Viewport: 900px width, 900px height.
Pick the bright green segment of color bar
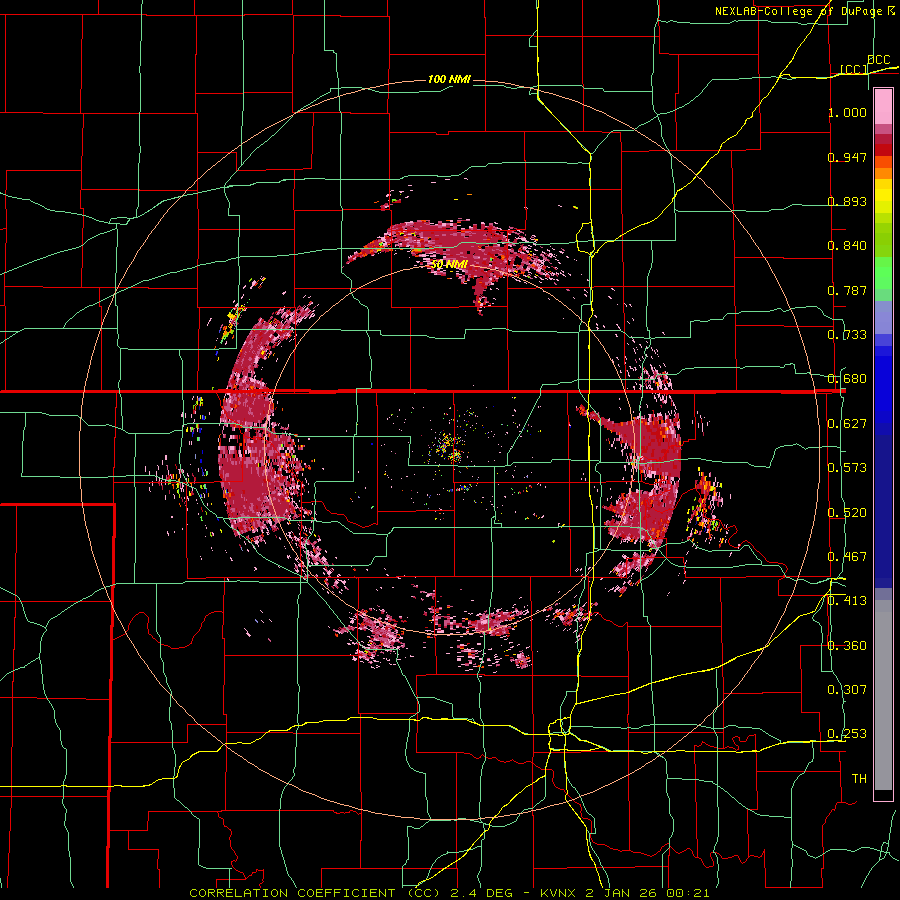click(883, 273)
